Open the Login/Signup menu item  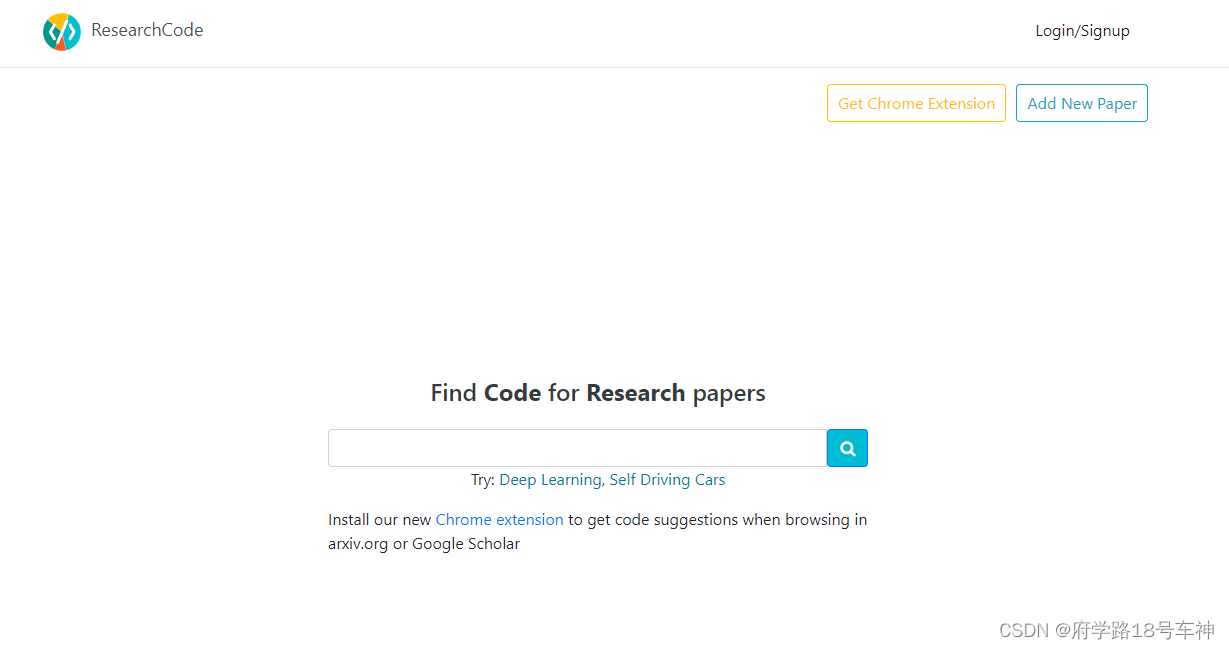[x=1082, y=31]
